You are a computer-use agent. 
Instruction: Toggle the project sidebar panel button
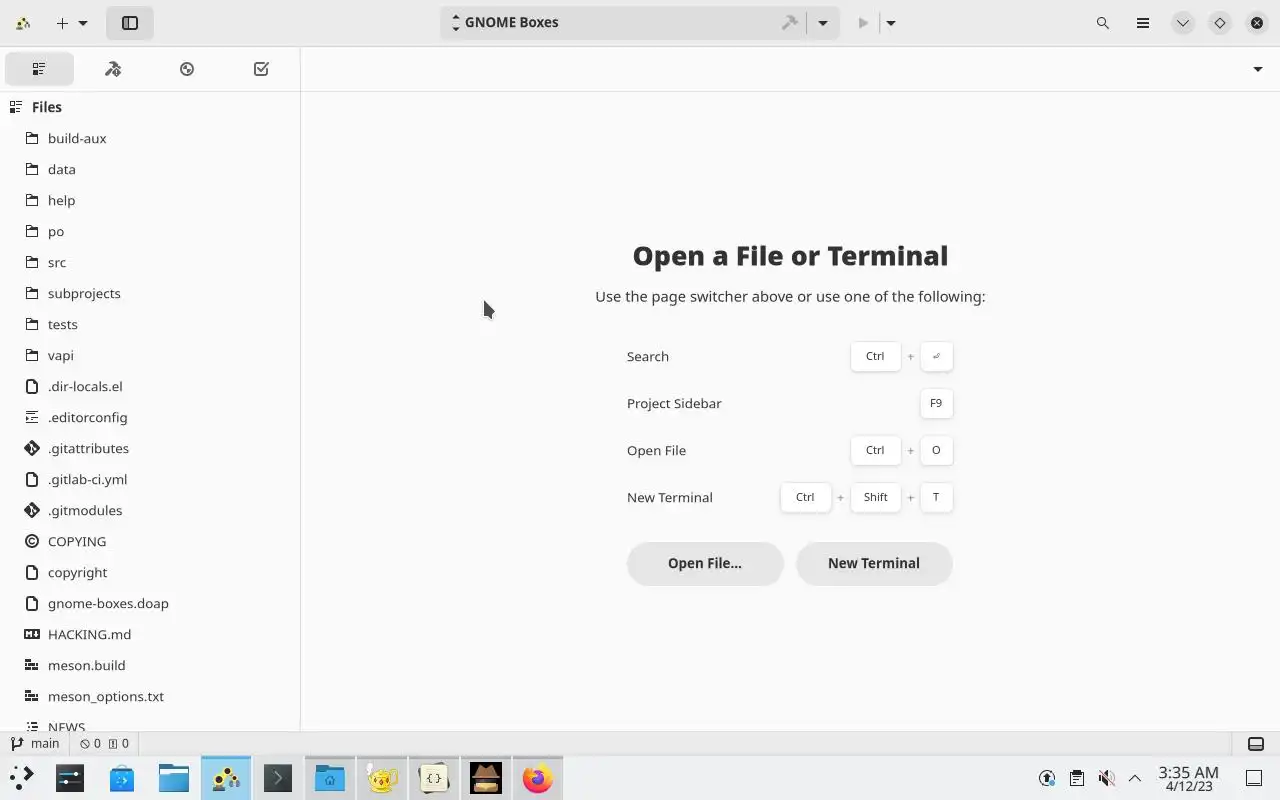click(129, 23)
